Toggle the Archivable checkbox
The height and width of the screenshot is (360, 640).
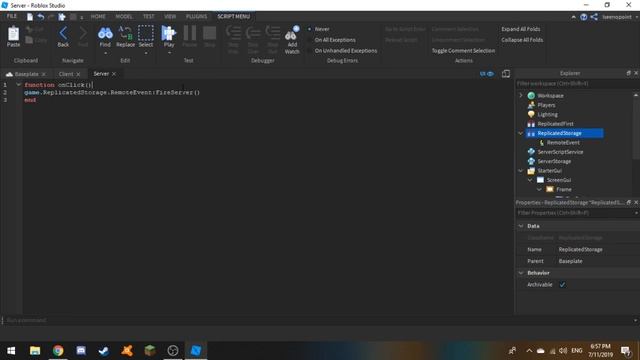coord(562,284)
